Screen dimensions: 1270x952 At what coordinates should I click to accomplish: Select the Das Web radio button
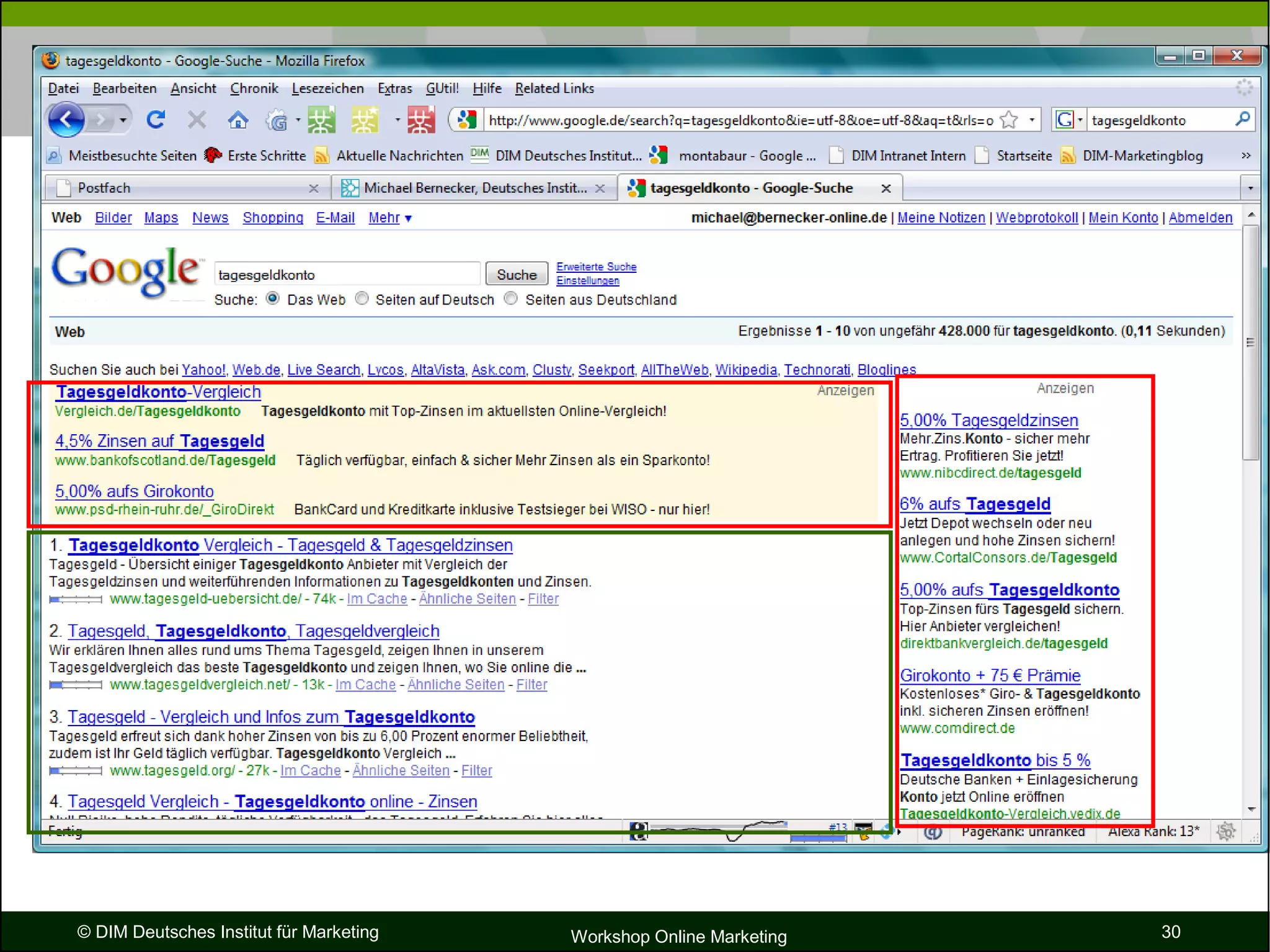click(x=272, y=299)
